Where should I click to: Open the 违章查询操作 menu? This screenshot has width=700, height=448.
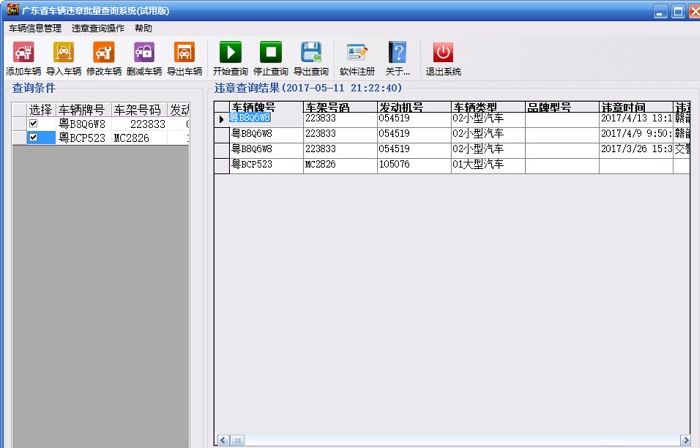coord(98,28)
